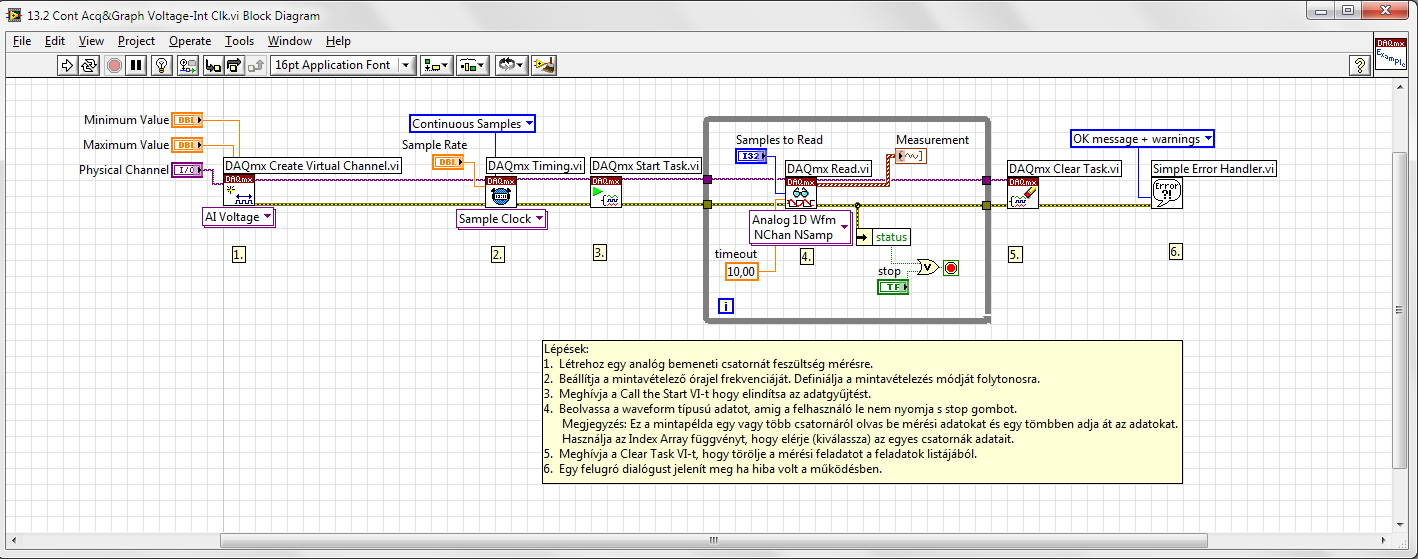Viewport: 1418px width, 559px height.
Task: Click the Maximum Value DBL terminal
Action: [x=187, y=145]
